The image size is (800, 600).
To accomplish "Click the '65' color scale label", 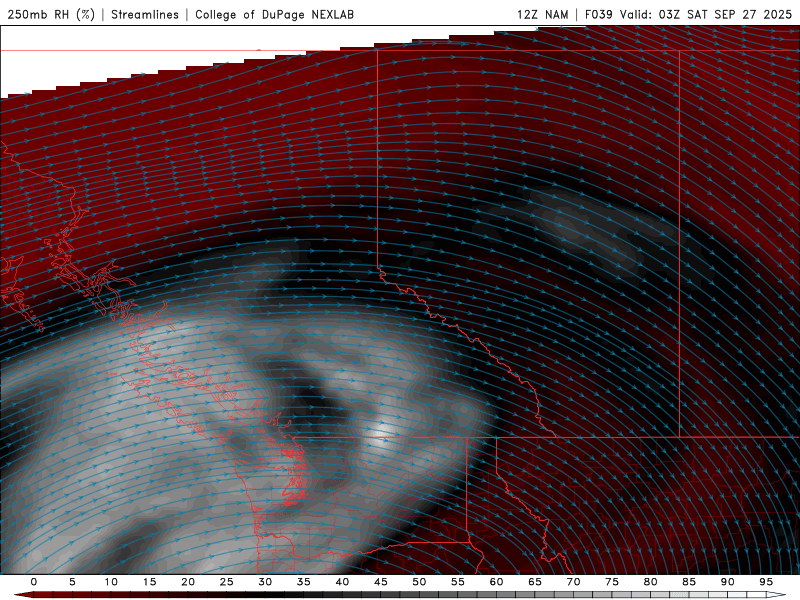I will (x=535, y=582).
